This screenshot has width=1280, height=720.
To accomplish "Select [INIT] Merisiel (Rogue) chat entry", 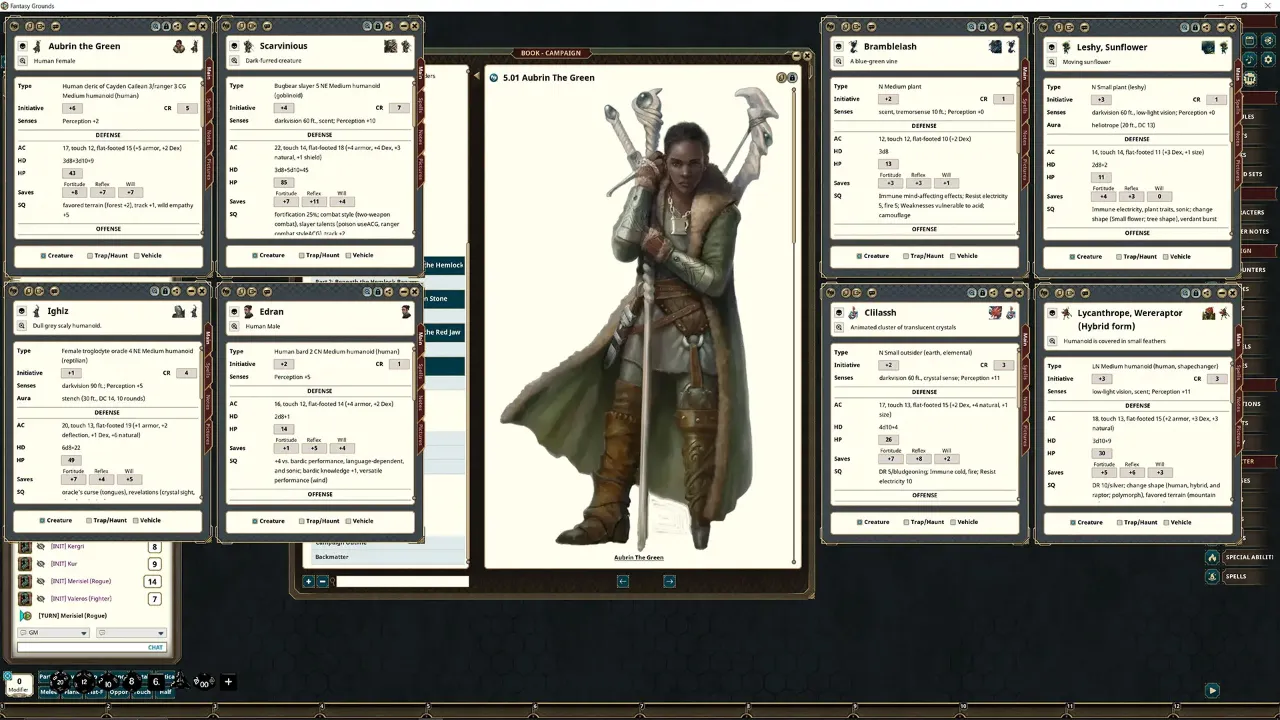I will [x=81, y=581].
